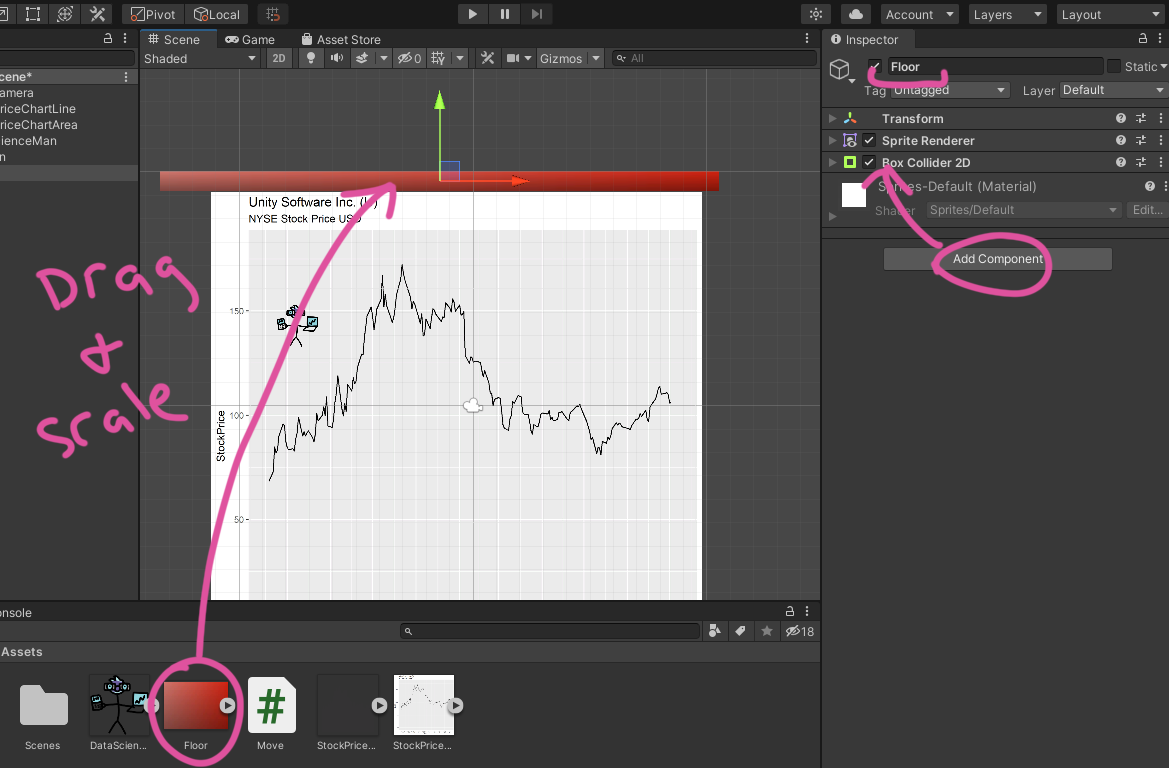The height and width of the screenshot is (768, 1169).
Task: Open Tag dropdown in Inspector
Action: 950,90
